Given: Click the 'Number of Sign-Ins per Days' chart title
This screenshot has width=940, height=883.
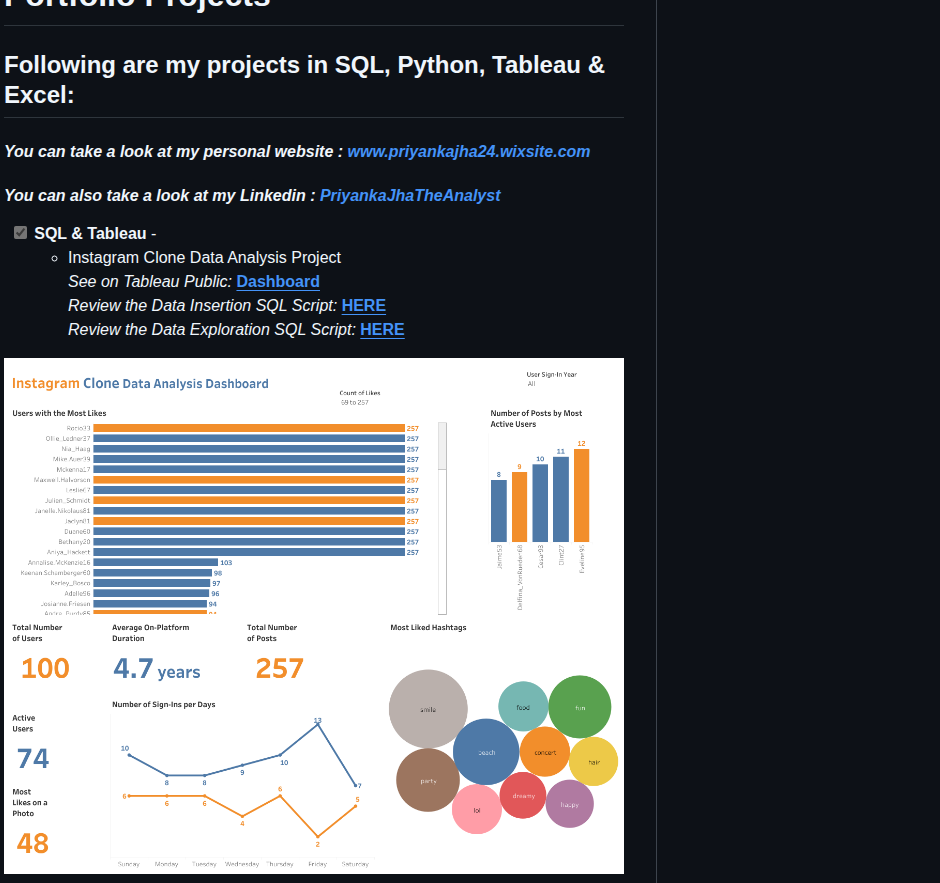Looking at the screenshot, I should point(164,705).
